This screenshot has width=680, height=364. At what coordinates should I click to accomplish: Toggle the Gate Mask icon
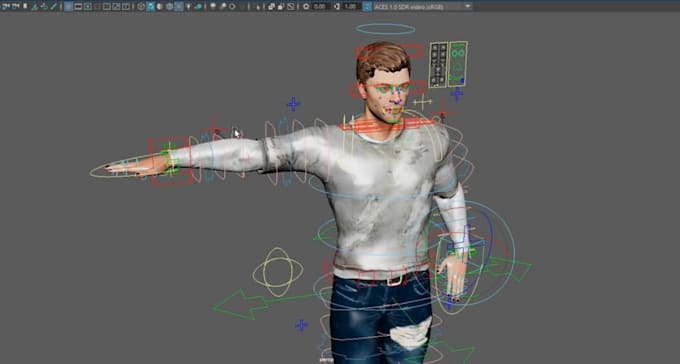(x=97, y=7)
